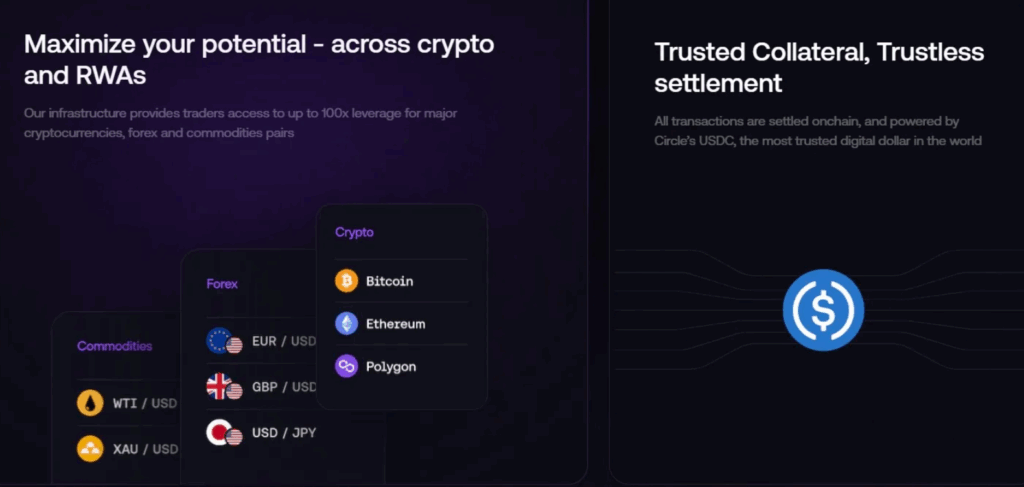Click the Ethereum diamond icon

point(346,324)
